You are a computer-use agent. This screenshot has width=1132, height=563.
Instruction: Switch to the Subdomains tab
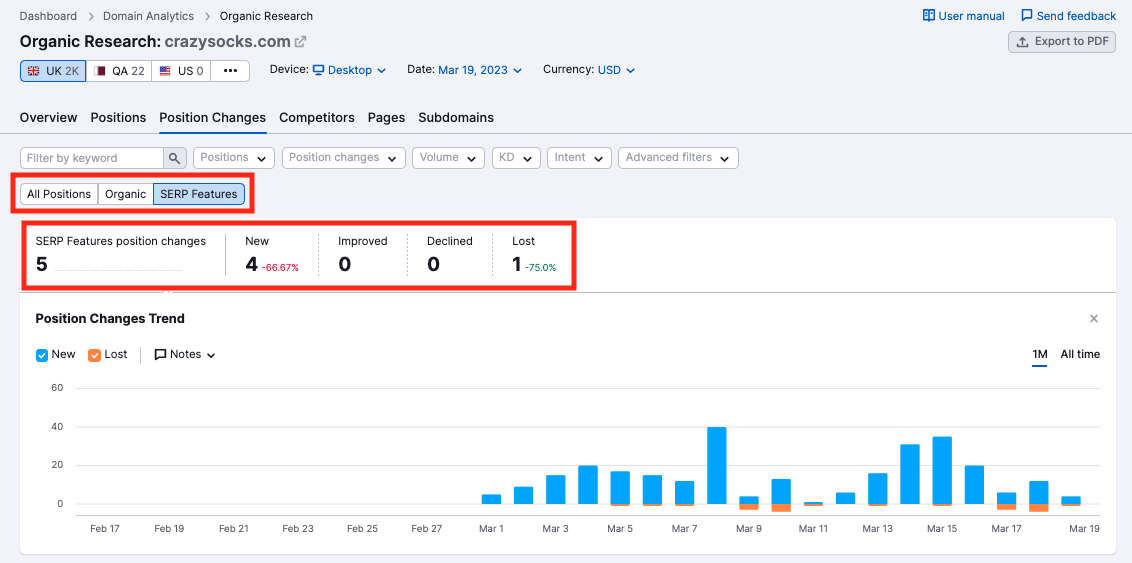click(456, 118)
